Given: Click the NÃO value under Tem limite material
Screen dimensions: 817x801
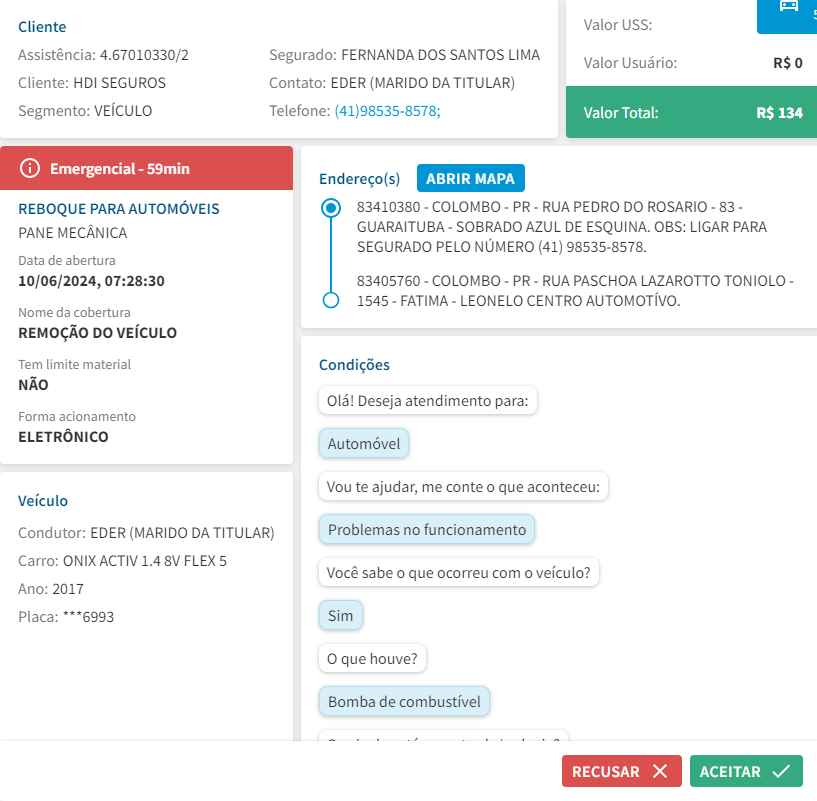Looking at the screenshot, I should pyautogui.click(x=33, y=385).
